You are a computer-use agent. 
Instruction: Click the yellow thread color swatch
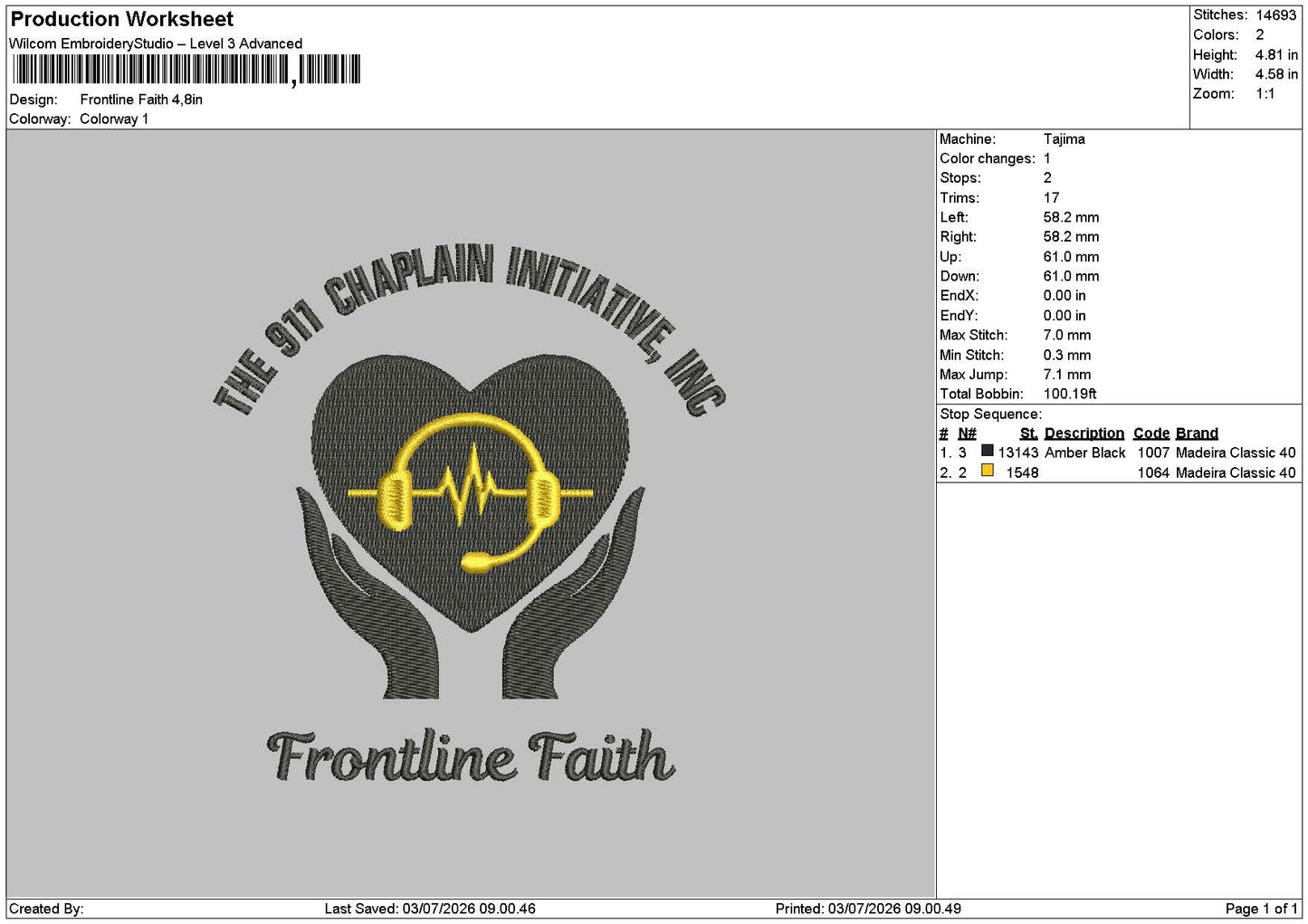coord(988,471)
